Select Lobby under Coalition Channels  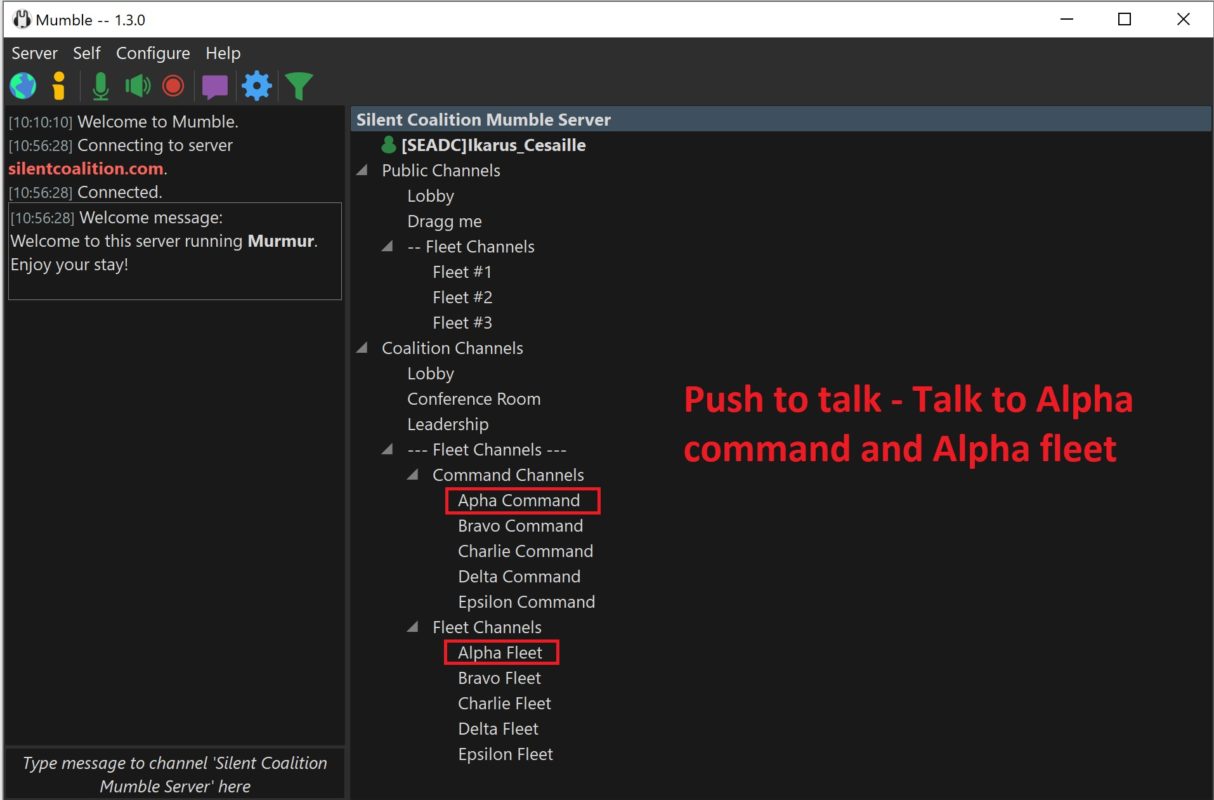coord(431,373)
